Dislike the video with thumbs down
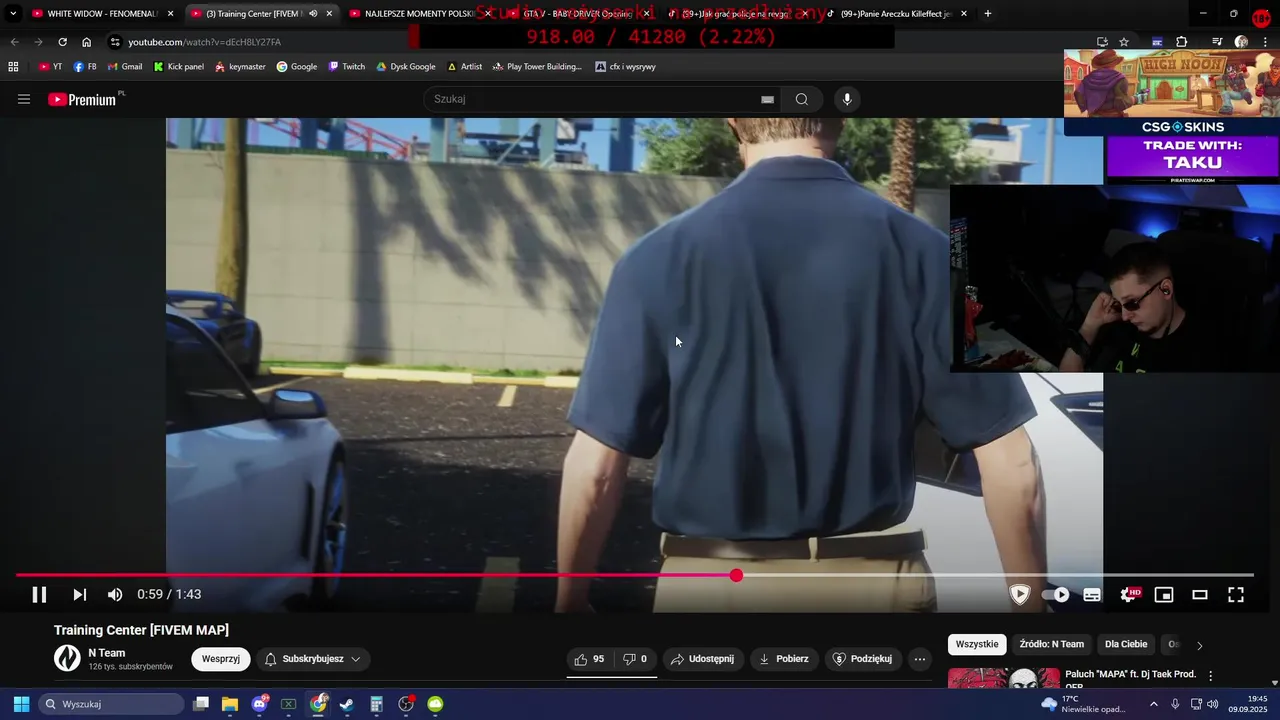This screenshot has height=720, width=1280. [x=635, y=659]
